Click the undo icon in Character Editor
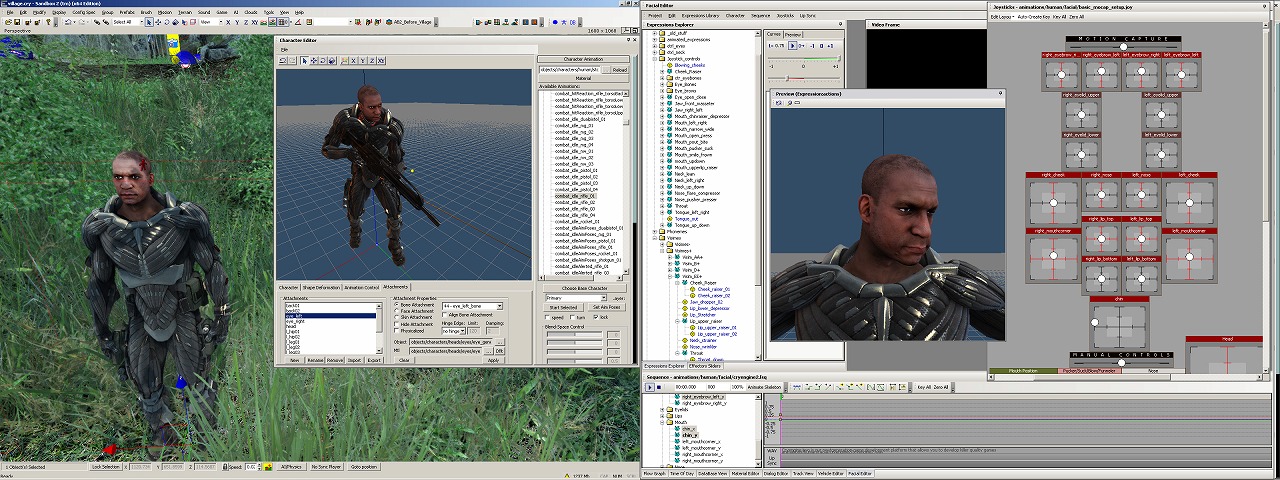The height and width of the screenshot is (480, 1280). tap(284, 61)
